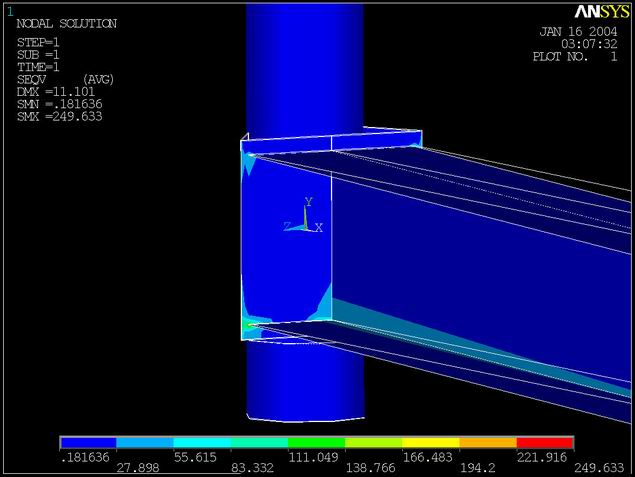Click the SUB =1 label
The height and width of the screenshot is (477, 635).
pyautogui.click(x=38, y=55)
